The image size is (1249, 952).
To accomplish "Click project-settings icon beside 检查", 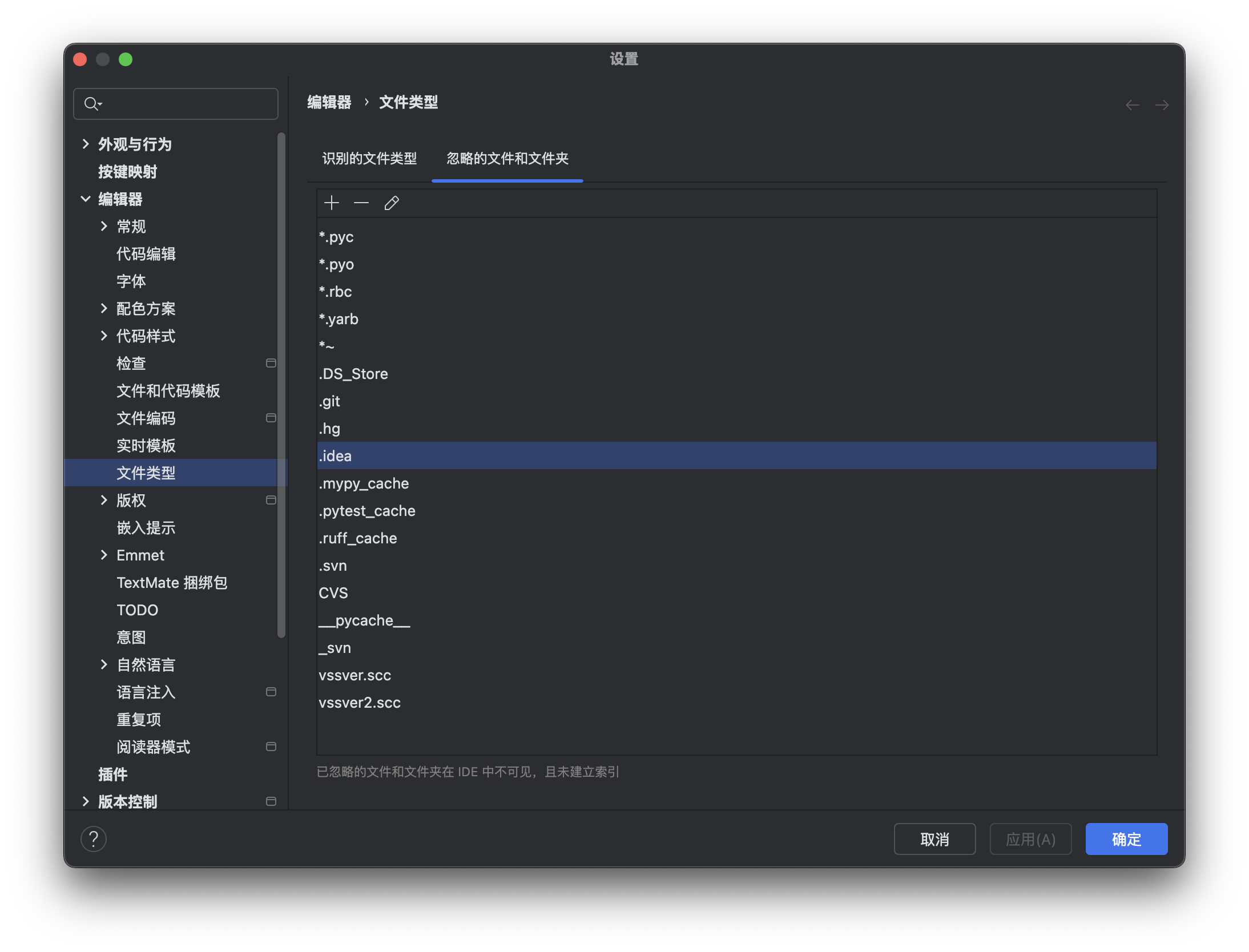I will pyautogui.click(x=271, y=363).
